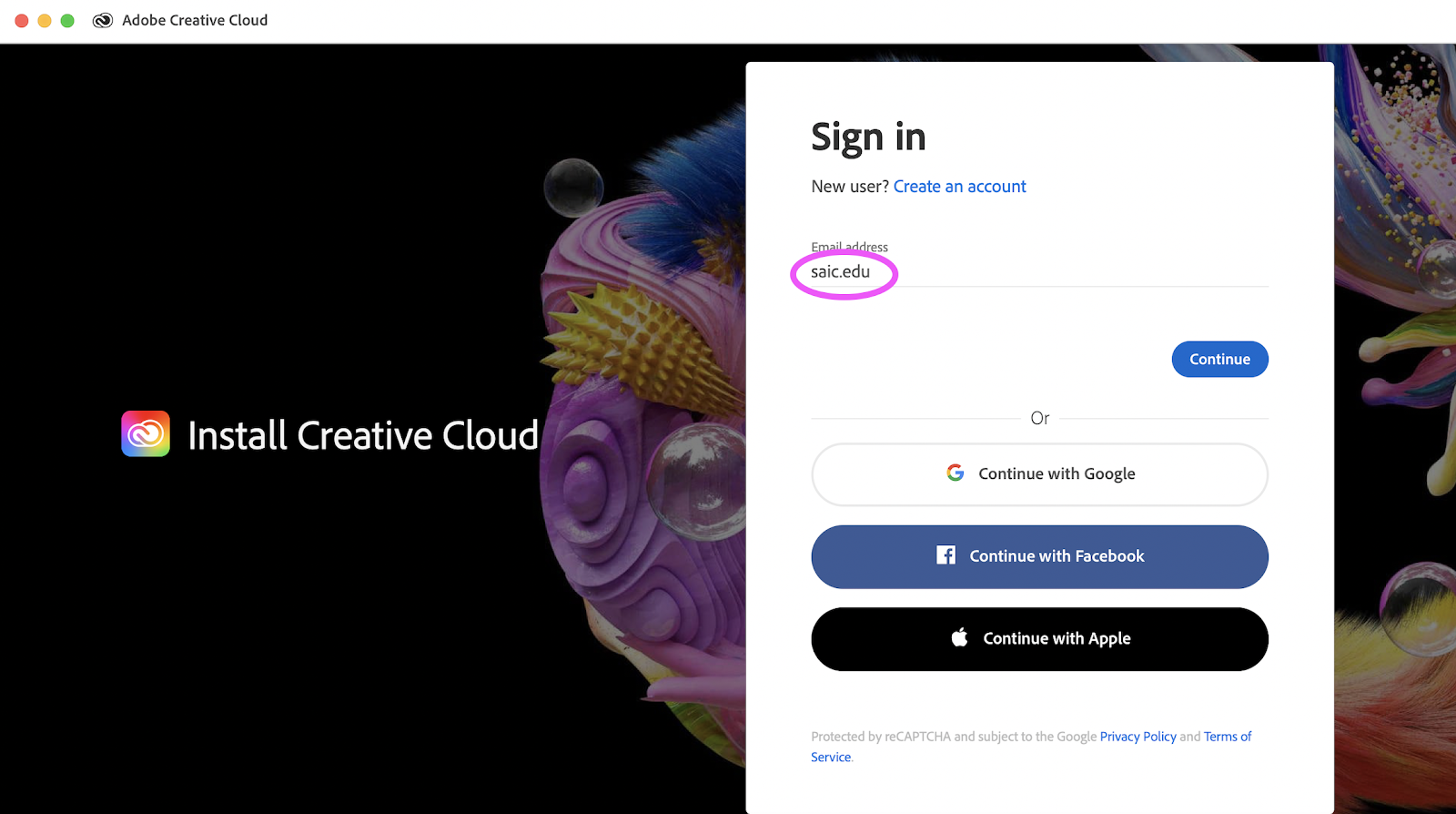Click the Adobe Creative Cloud window title

[x=195, y=20]
